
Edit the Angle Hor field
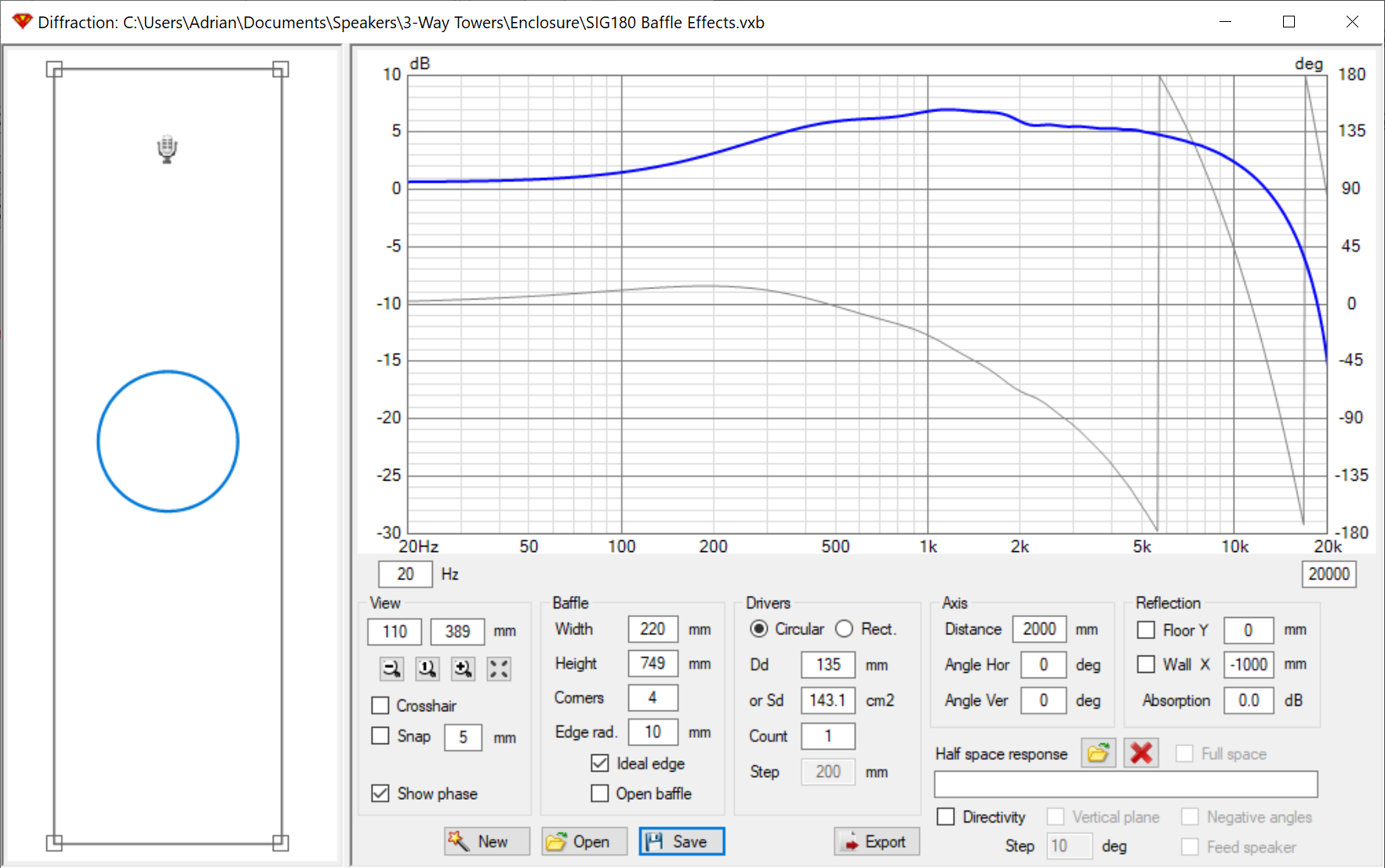coord(1043,665)
